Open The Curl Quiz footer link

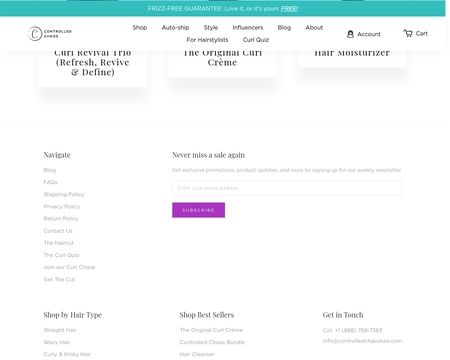pos(61,255)
